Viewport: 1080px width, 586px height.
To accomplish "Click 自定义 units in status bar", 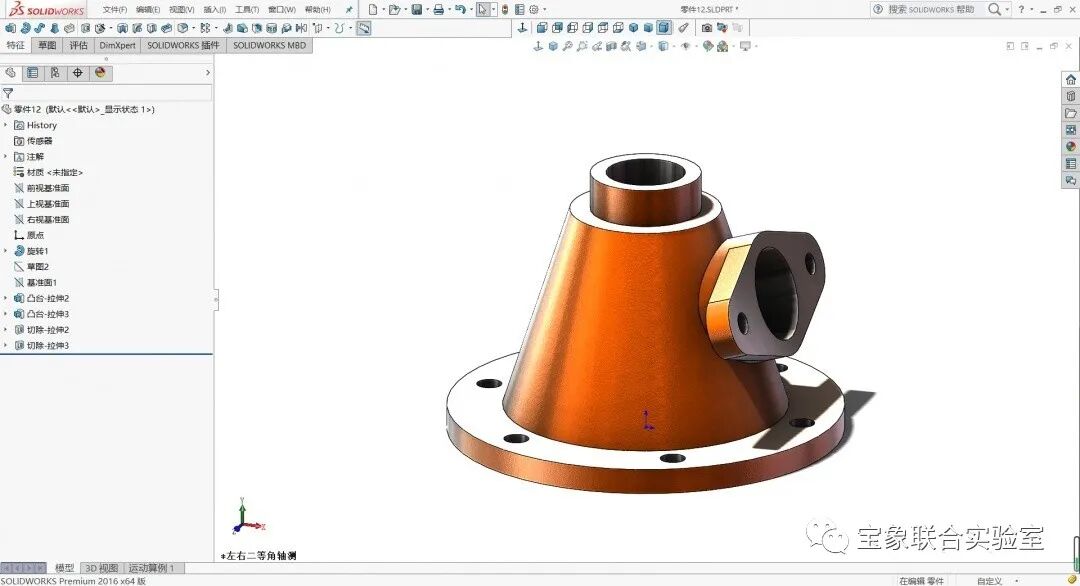I will (x=989, y=581).
